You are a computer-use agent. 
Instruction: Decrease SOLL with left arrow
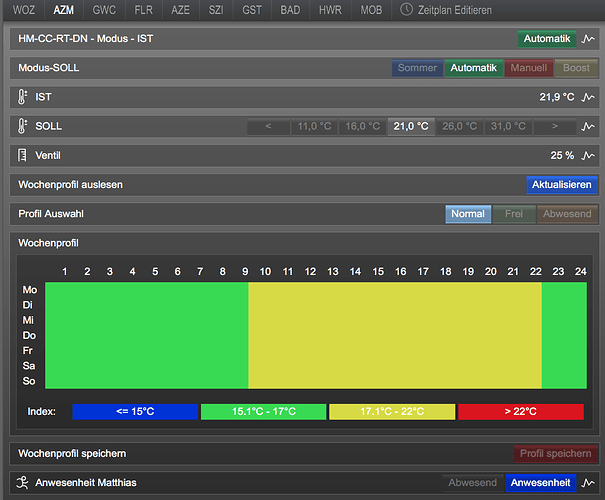point(269,127)
